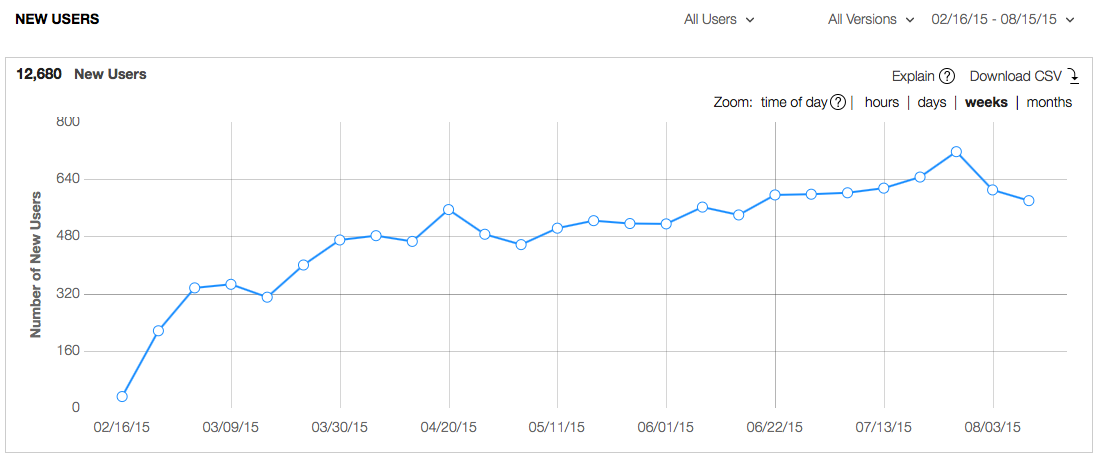The image size is (1099, 459).
Task: Expand the 02/16/15 - 08/15/15 date range
Action: 1002,20
